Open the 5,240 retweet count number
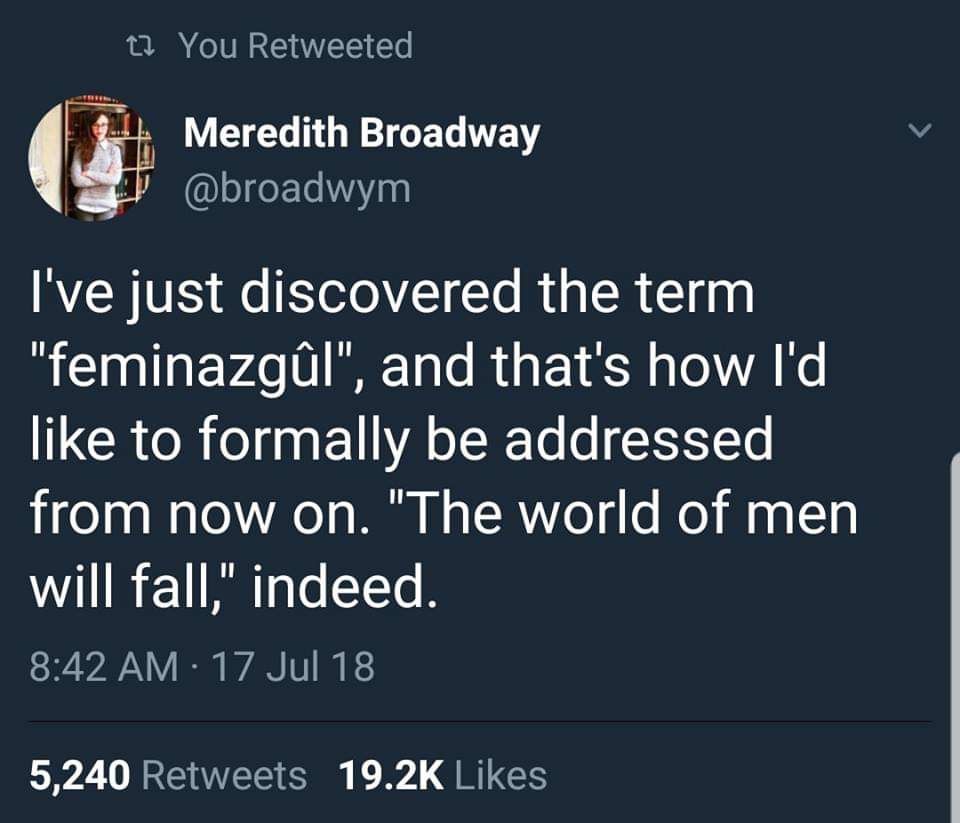This screenshot has width=960, height=823. coord(80,775)
